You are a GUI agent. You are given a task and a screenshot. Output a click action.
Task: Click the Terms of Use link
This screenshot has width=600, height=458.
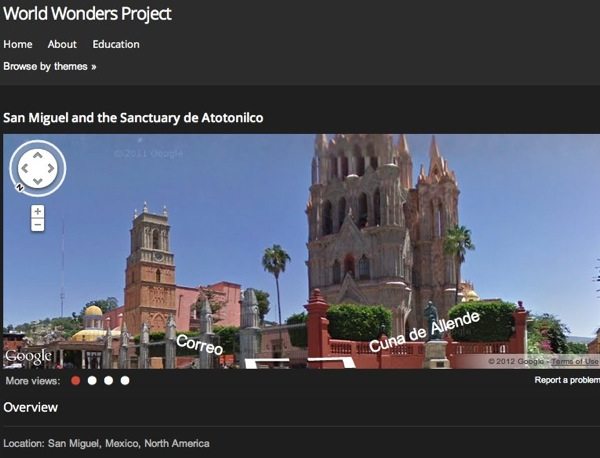(575, 362)
